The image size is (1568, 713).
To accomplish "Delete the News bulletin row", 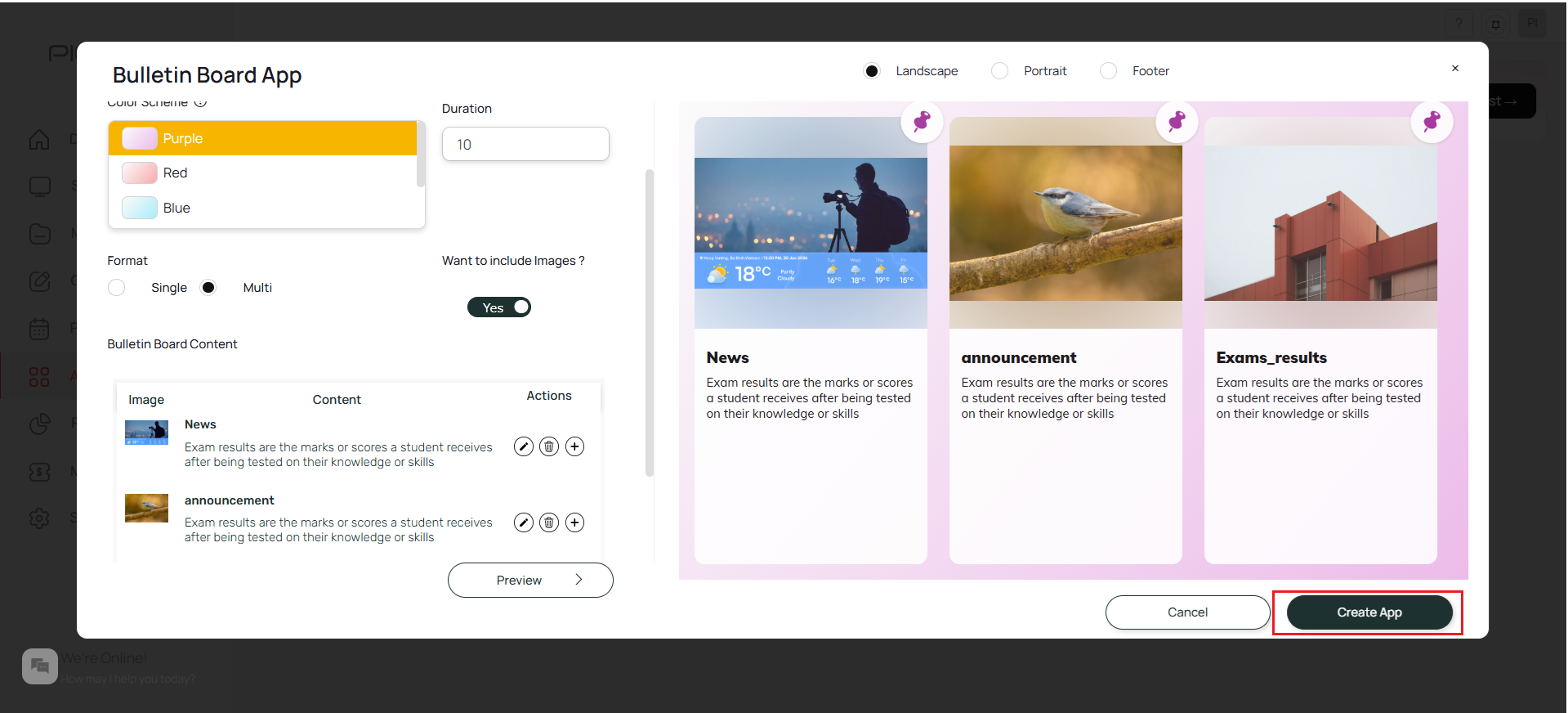I will pyautogui.click(x=549, y=446).
